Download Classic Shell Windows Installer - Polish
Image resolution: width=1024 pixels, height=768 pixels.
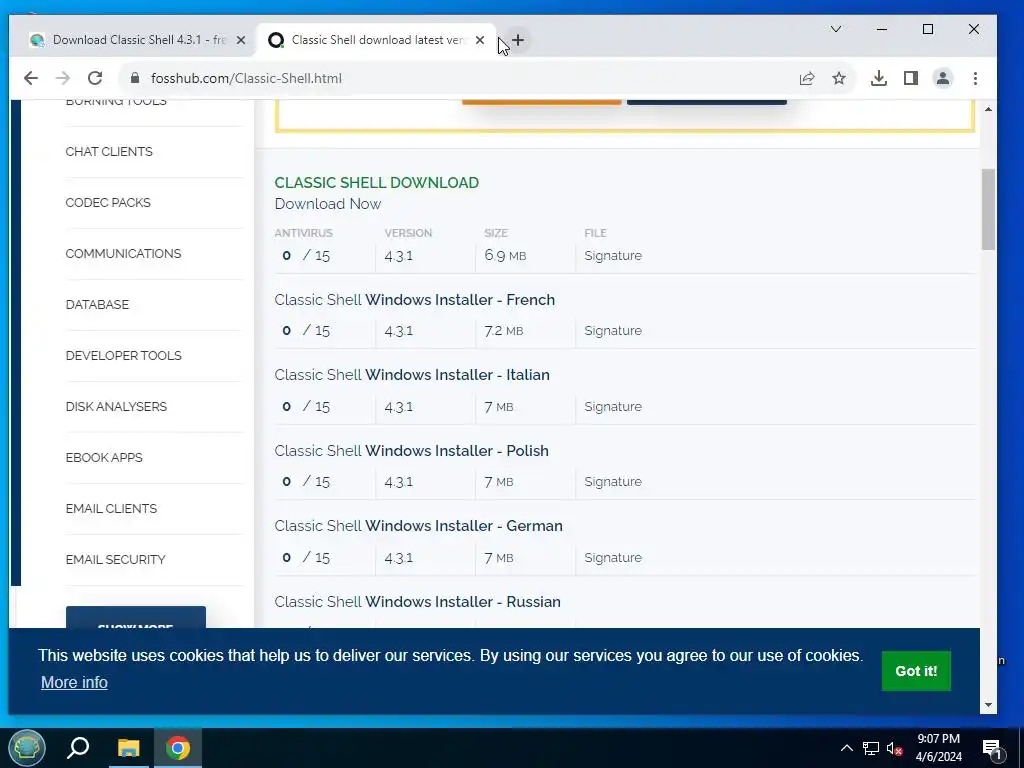tap(411, 451)
